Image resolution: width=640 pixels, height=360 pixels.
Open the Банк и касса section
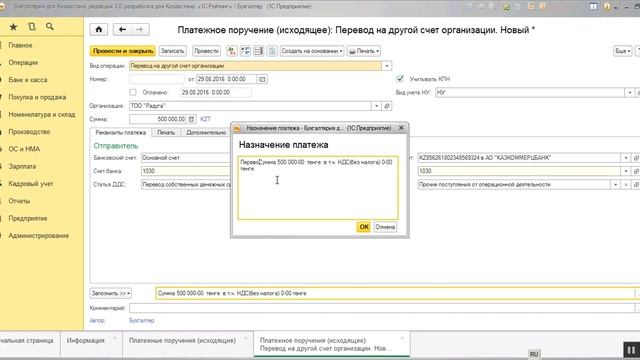pos(28,80)
